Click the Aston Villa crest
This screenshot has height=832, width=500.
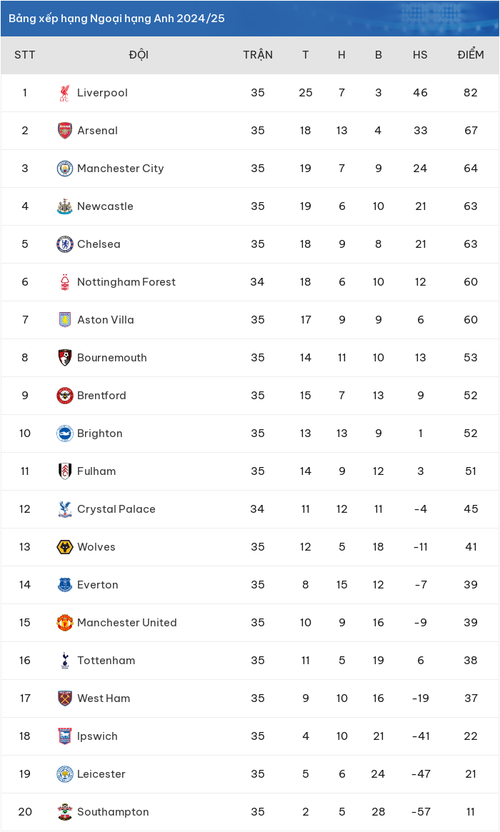click(x=65, y=320)
